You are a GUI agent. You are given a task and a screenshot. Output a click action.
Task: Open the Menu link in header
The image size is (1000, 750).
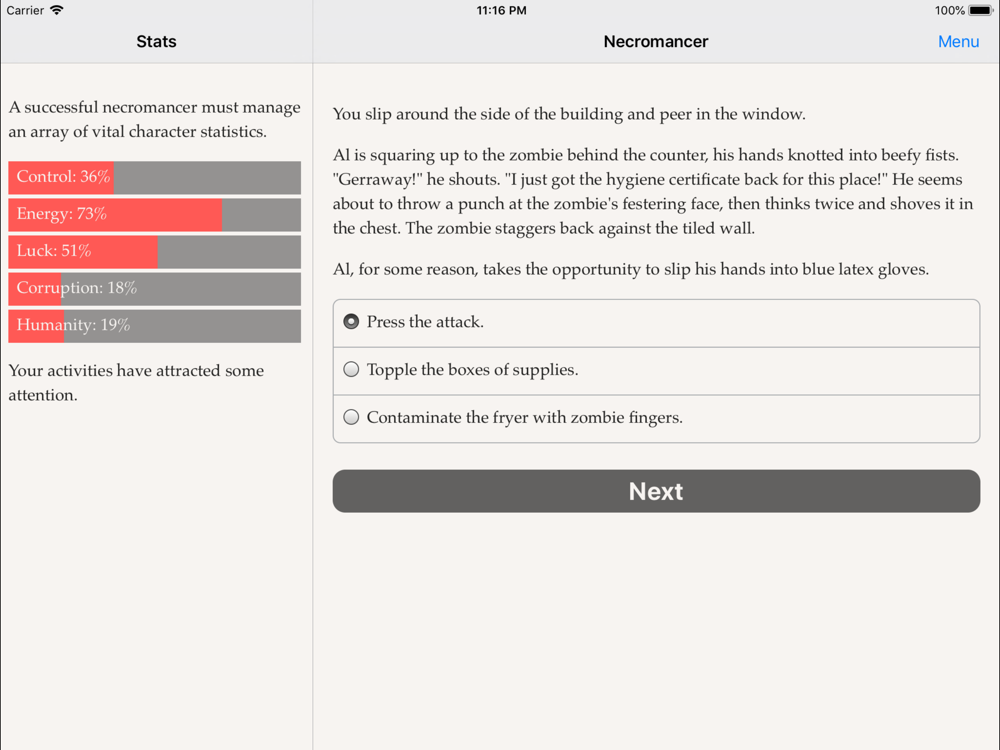[x=958, y=41]
